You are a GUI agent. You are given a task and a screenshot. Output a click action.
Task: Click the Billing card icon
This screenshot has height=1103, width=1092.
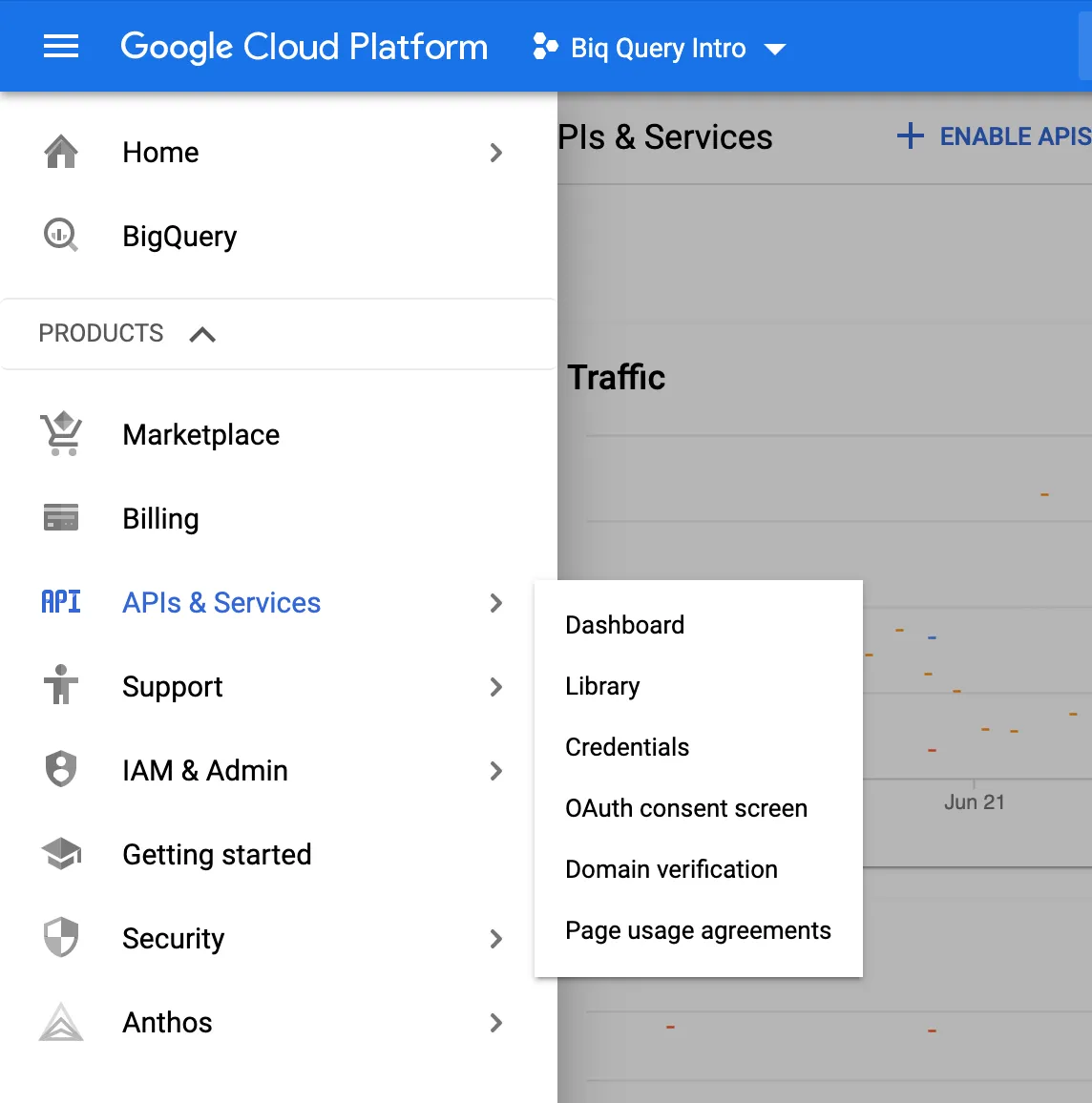coord(61,517)
